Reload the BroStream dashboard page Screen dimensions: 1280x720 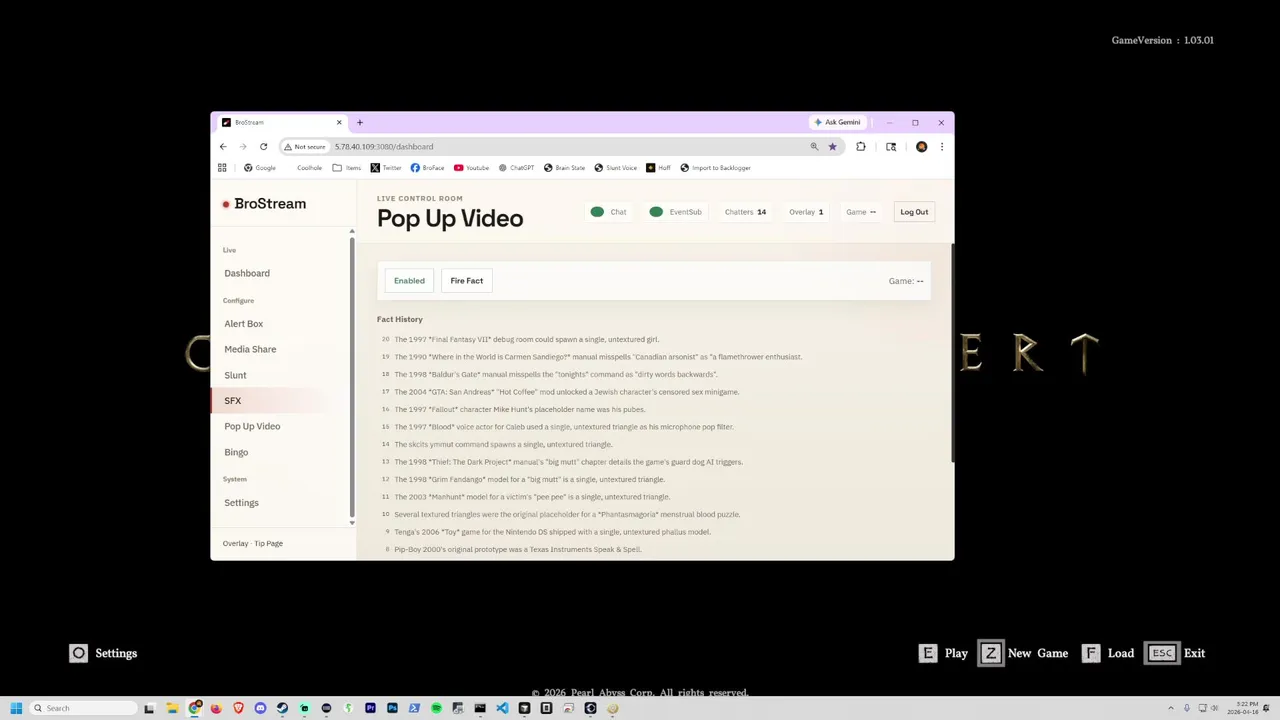263,146
